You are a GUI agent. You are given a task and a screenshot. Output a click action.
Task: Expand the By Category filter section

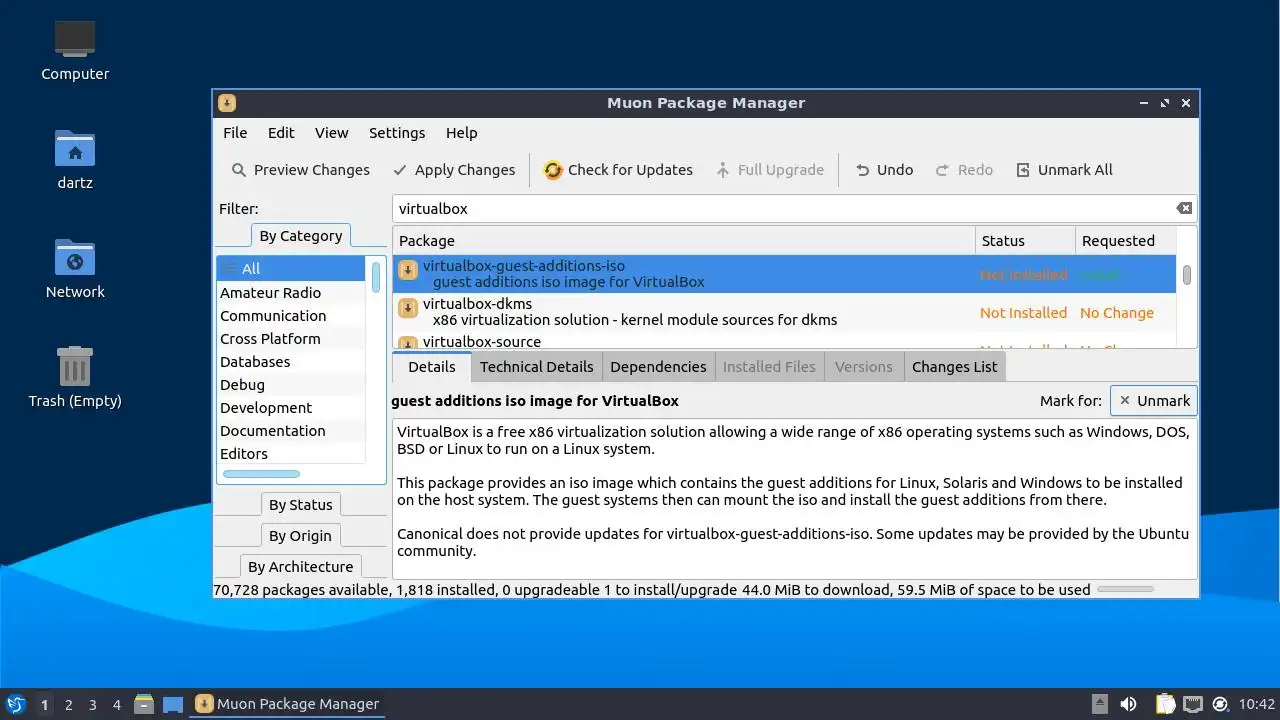pos(300,236)
